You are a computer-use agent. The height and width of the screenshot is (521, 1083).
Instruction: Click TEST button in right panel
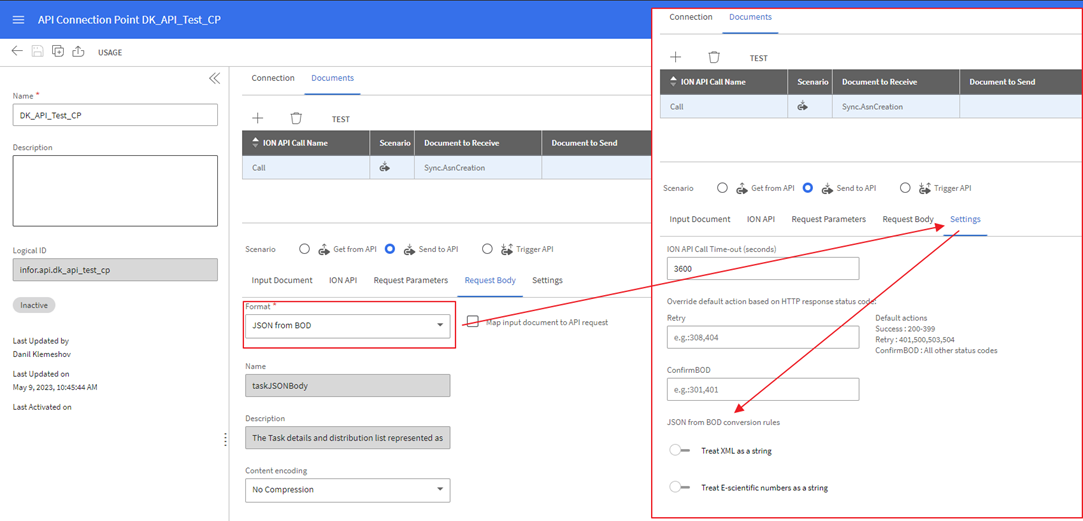click(758, 58)
